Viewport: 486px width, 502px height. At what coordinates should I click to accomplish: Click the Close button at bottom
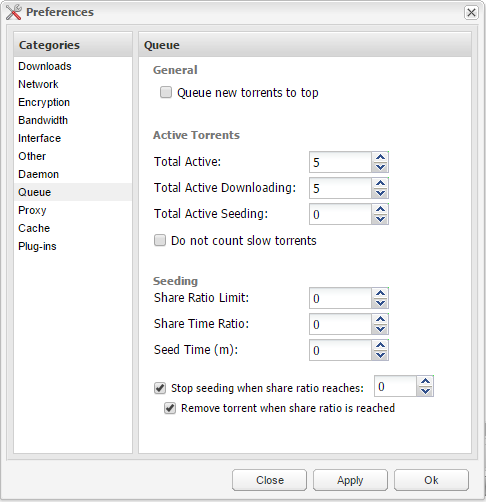pyautogui.click(x=269, y=480)
